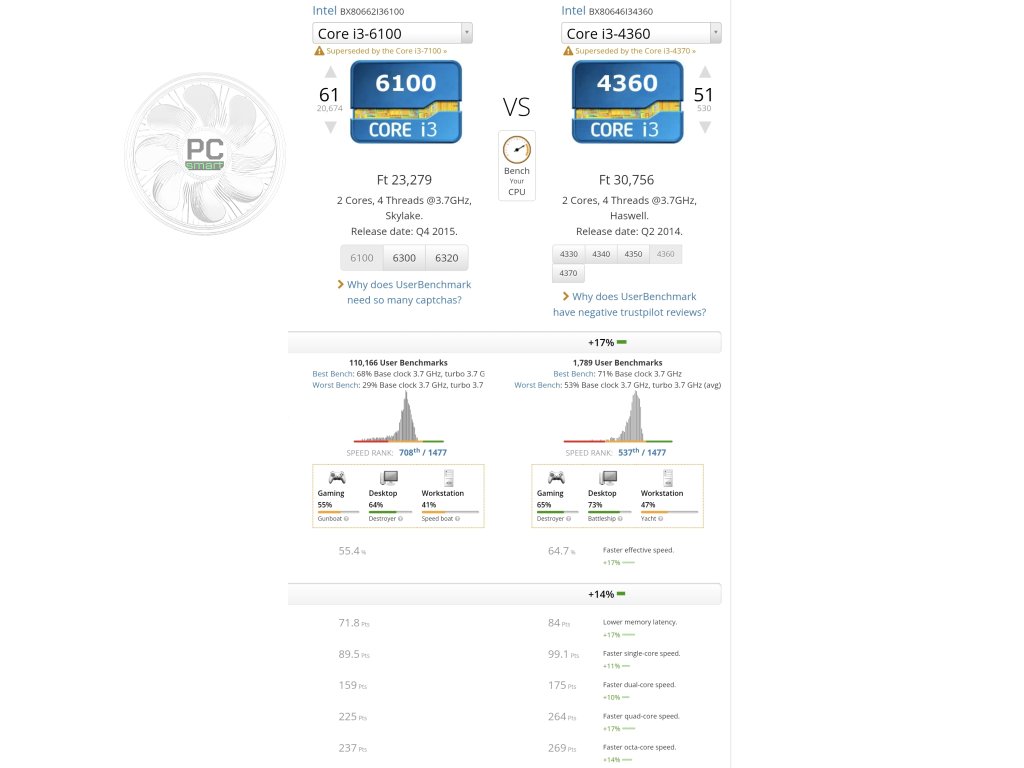Click the 269 Pts octa-core score
Image resolution: width=1024 pixels, height=768 pixels.
click(x=562, y=748)
